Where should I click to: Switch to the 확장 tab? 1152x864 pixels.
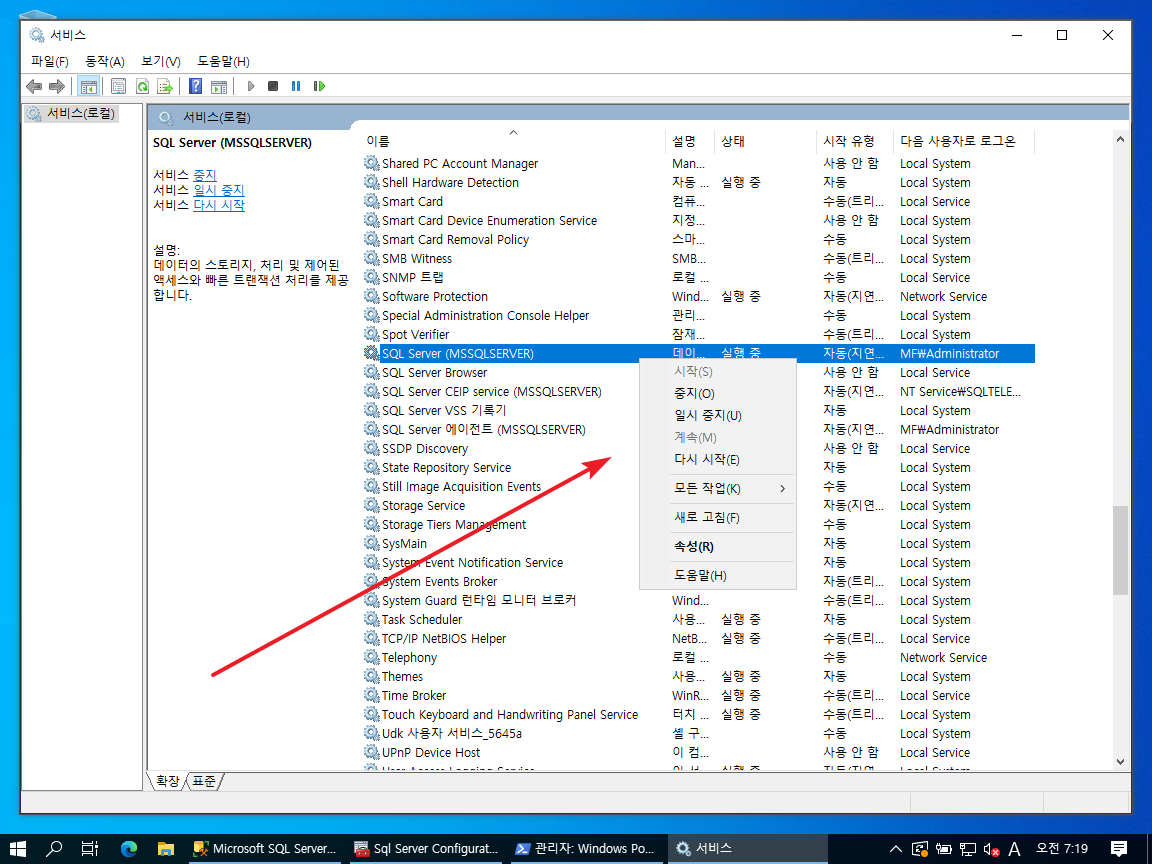pyautogui.click(x=168, y=781)
